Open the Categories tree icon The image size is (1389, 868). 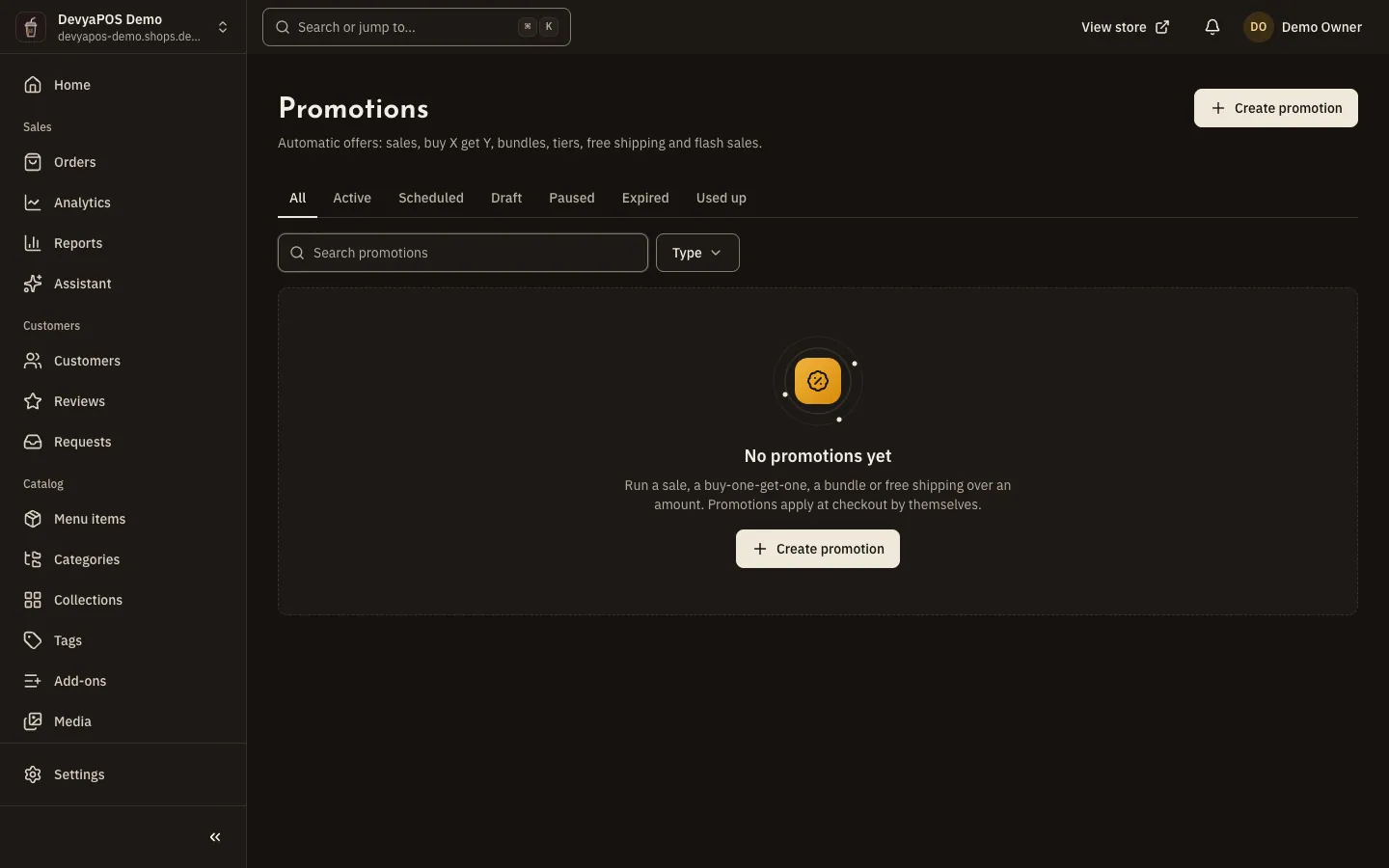pyautogui.click(x=33, y=559)
